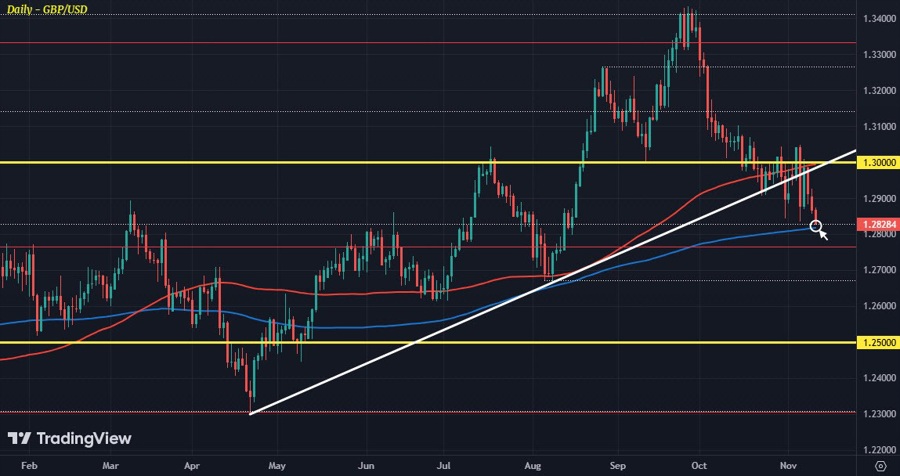Click the 1.30000 price axis label
This screenshot has width=900, height=476.
pos(877,162)
